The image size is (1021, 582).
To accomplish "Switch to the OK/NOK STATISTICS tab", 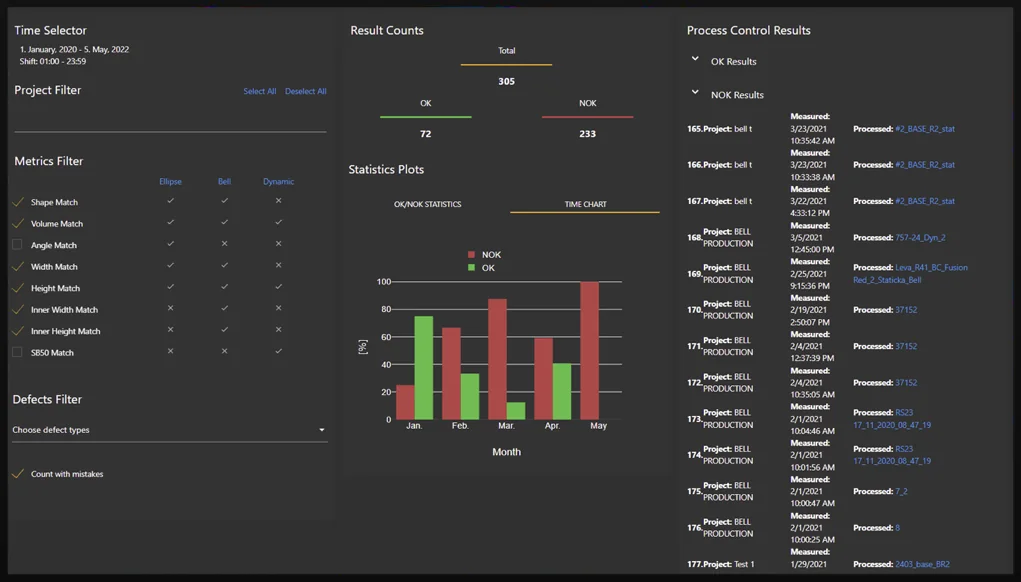I will pos(427,204).
